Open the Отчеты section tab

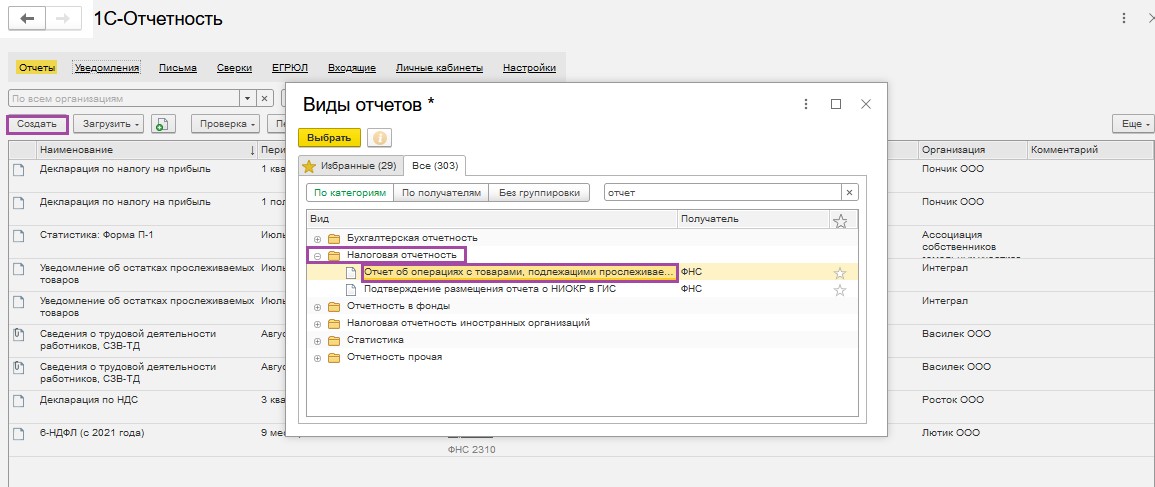point(37,68)
